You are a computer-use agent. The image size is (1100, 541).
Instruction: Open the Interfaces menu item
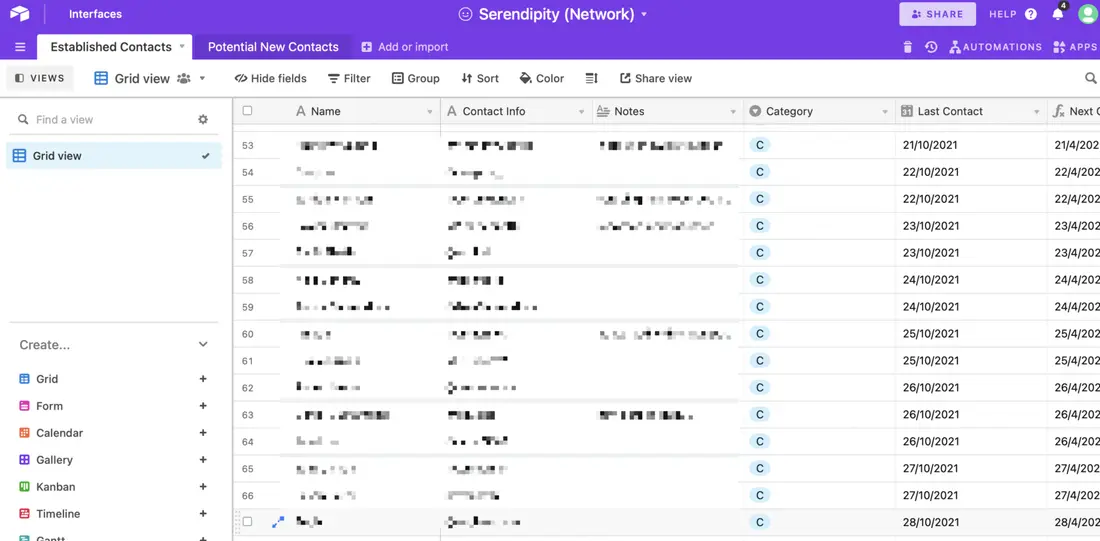click(x=95, y=14)
